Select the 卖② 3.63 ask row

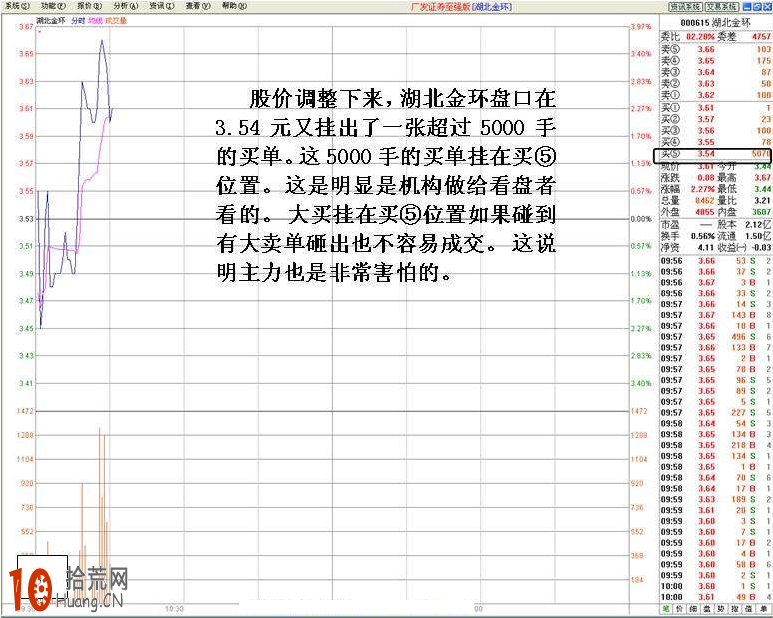(x=716, y=83)
